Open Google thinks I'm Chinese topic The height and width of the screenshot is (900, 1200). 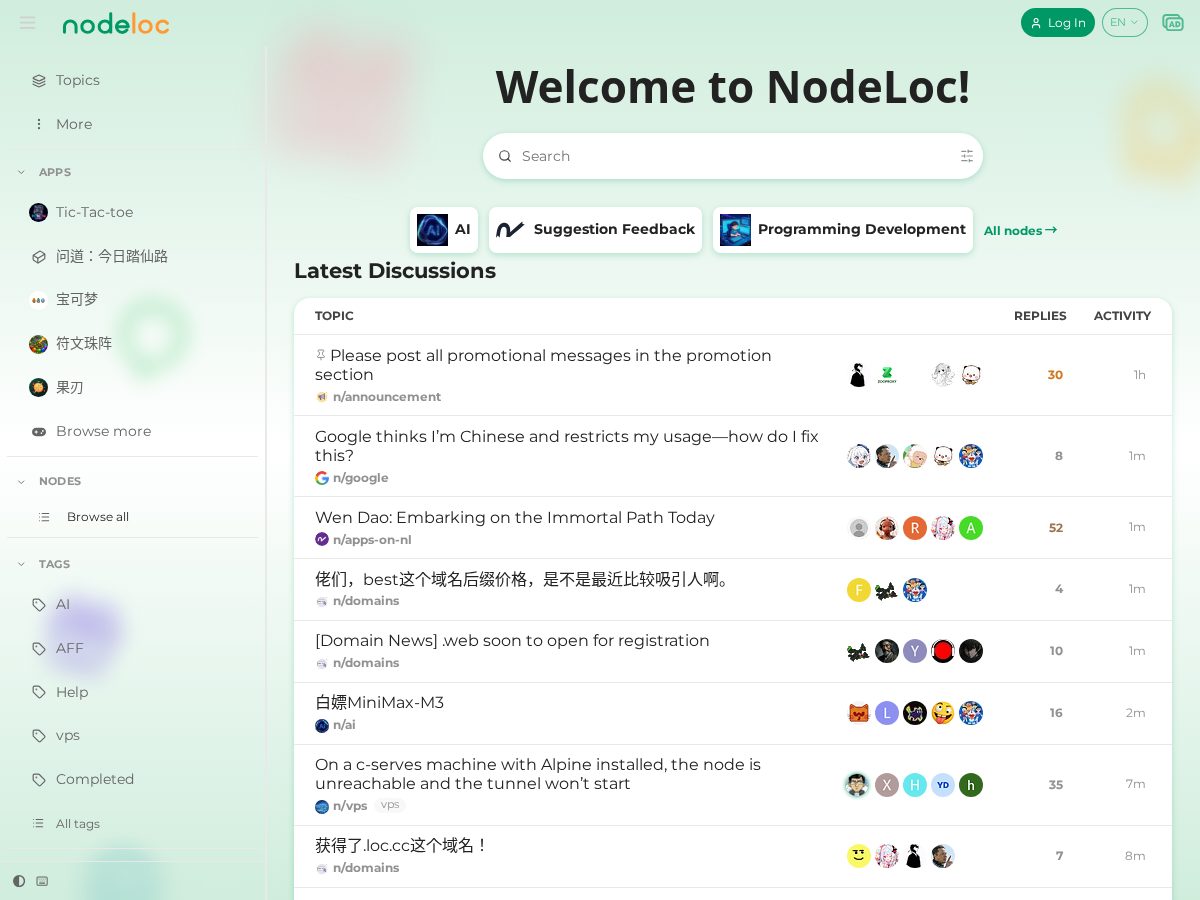pos(567,446)
